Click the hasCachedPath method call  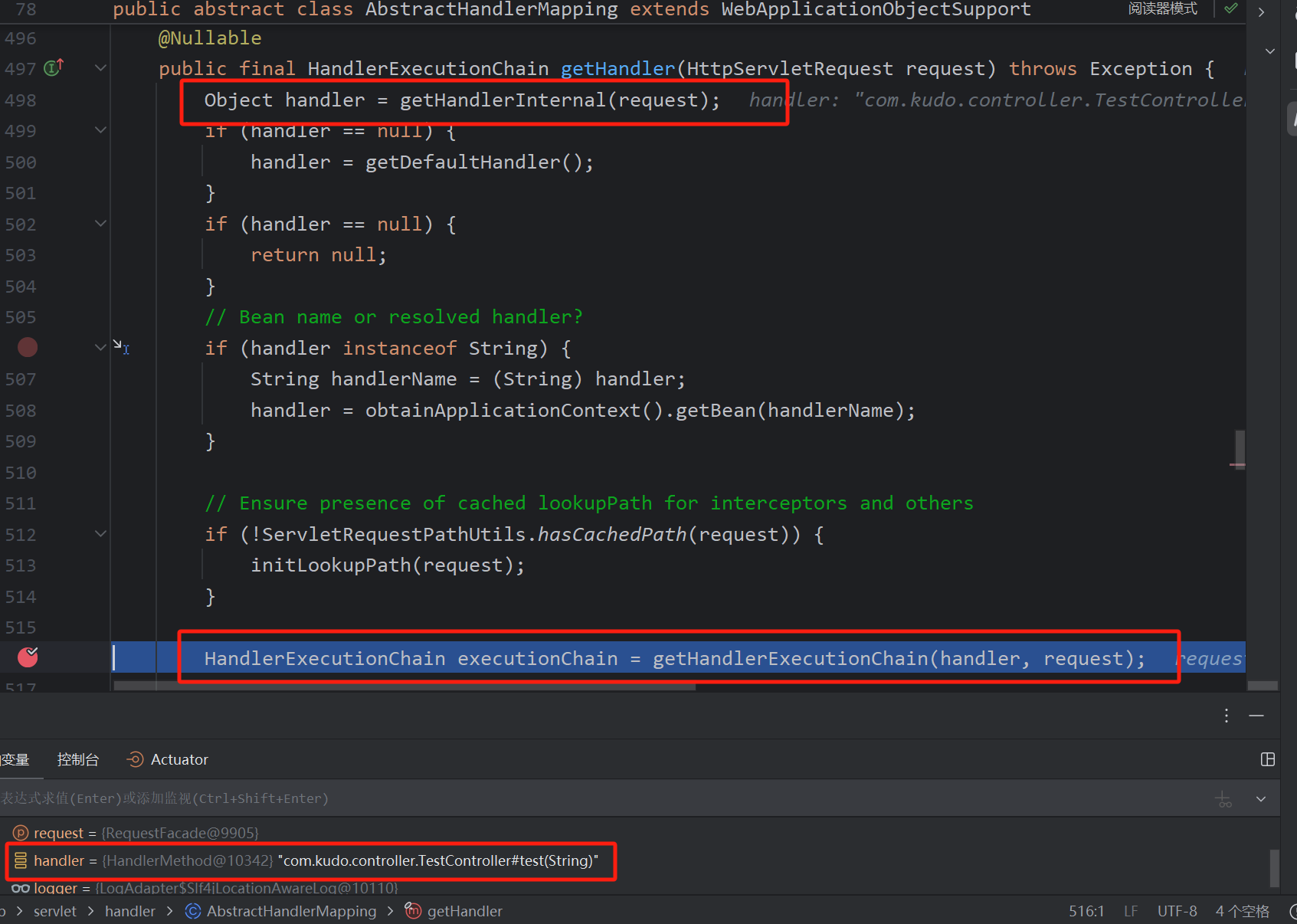click(612, 534)
